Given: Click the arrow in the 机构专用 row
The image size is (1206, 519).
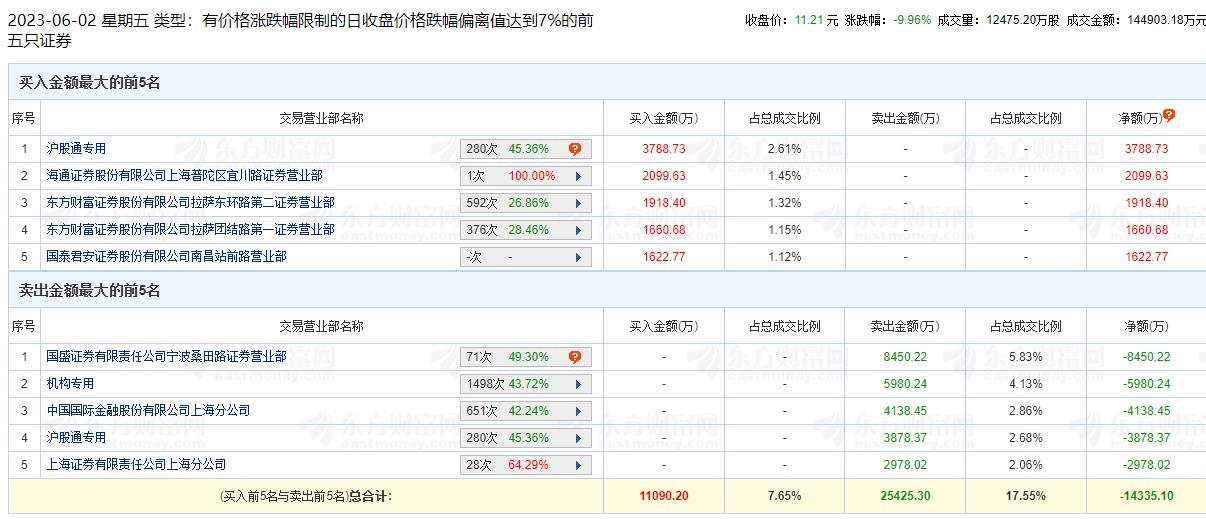Looking at the screenshot, I should tap(578, 384).
